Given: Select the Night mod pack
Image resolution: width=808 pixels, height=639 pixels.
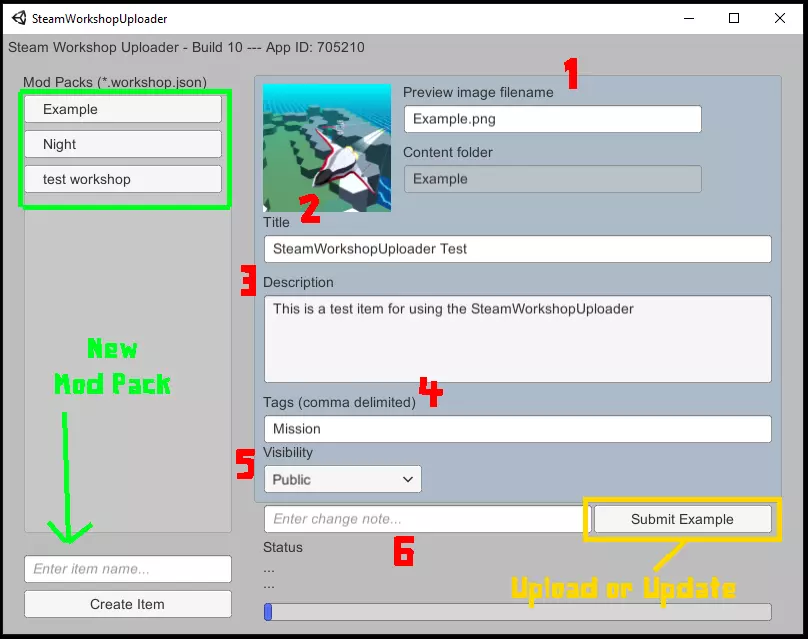Looking at the screenshot, I should point(123,144).
